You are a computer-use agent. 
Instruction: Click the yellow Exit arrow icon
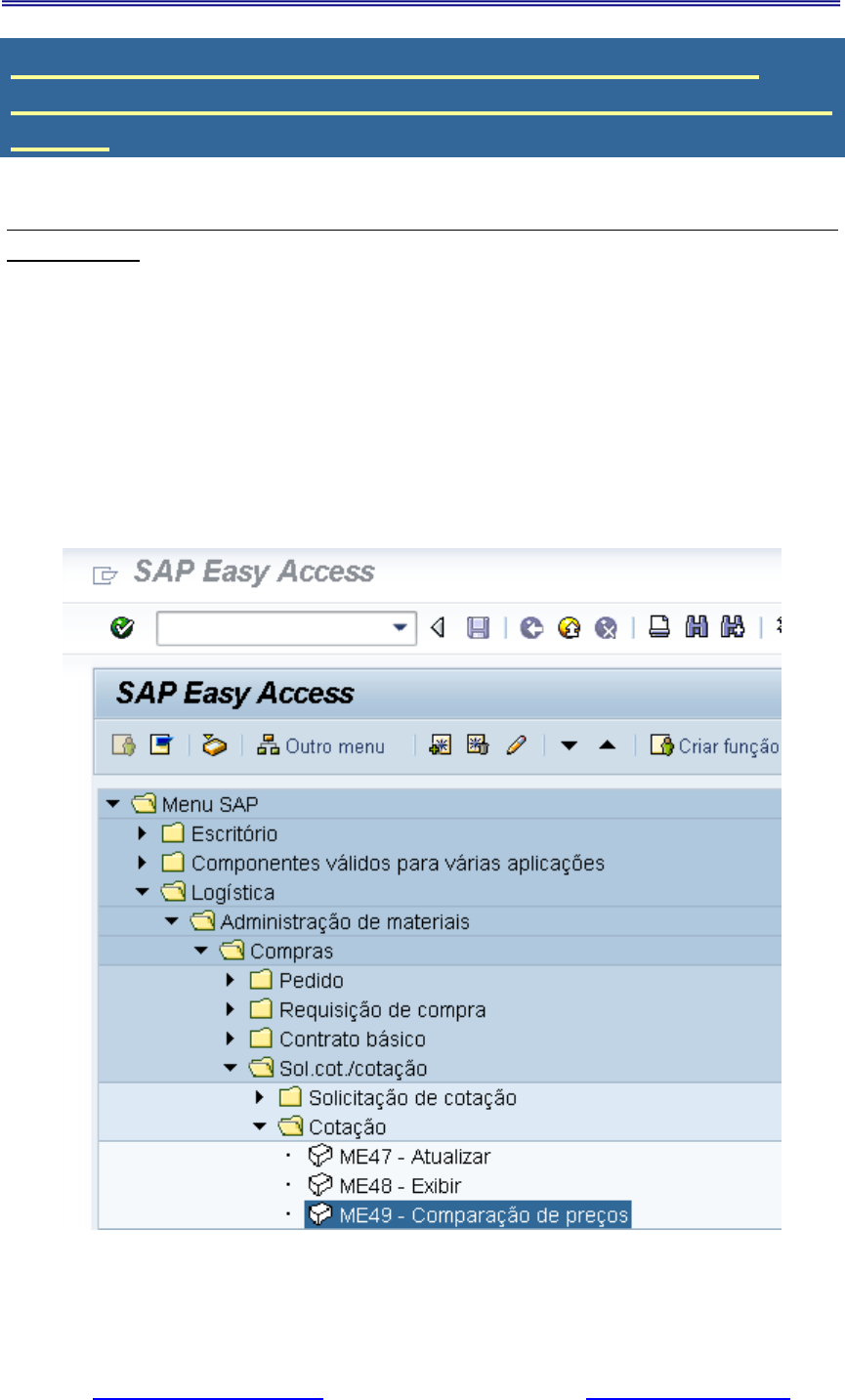(x=570, y=628)
